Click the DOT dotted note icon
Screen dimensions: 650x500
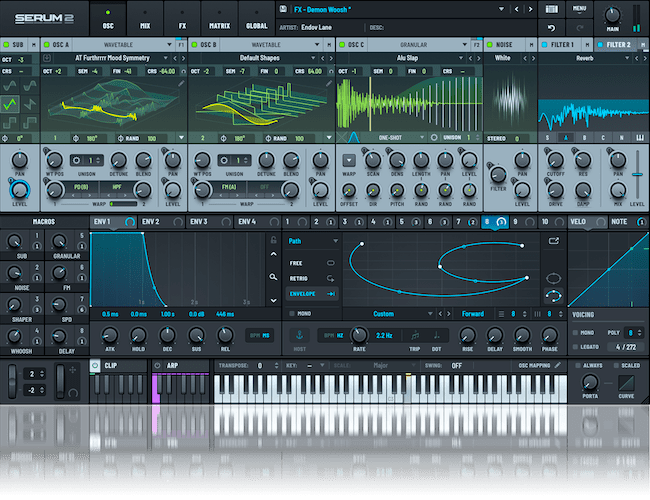pyautogui.click(x=437, y=335)
